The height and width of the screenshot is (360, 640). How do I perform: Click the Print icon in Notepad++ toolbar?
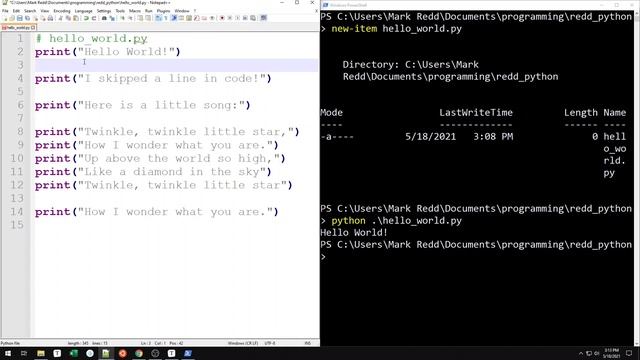tap(50, 18)
